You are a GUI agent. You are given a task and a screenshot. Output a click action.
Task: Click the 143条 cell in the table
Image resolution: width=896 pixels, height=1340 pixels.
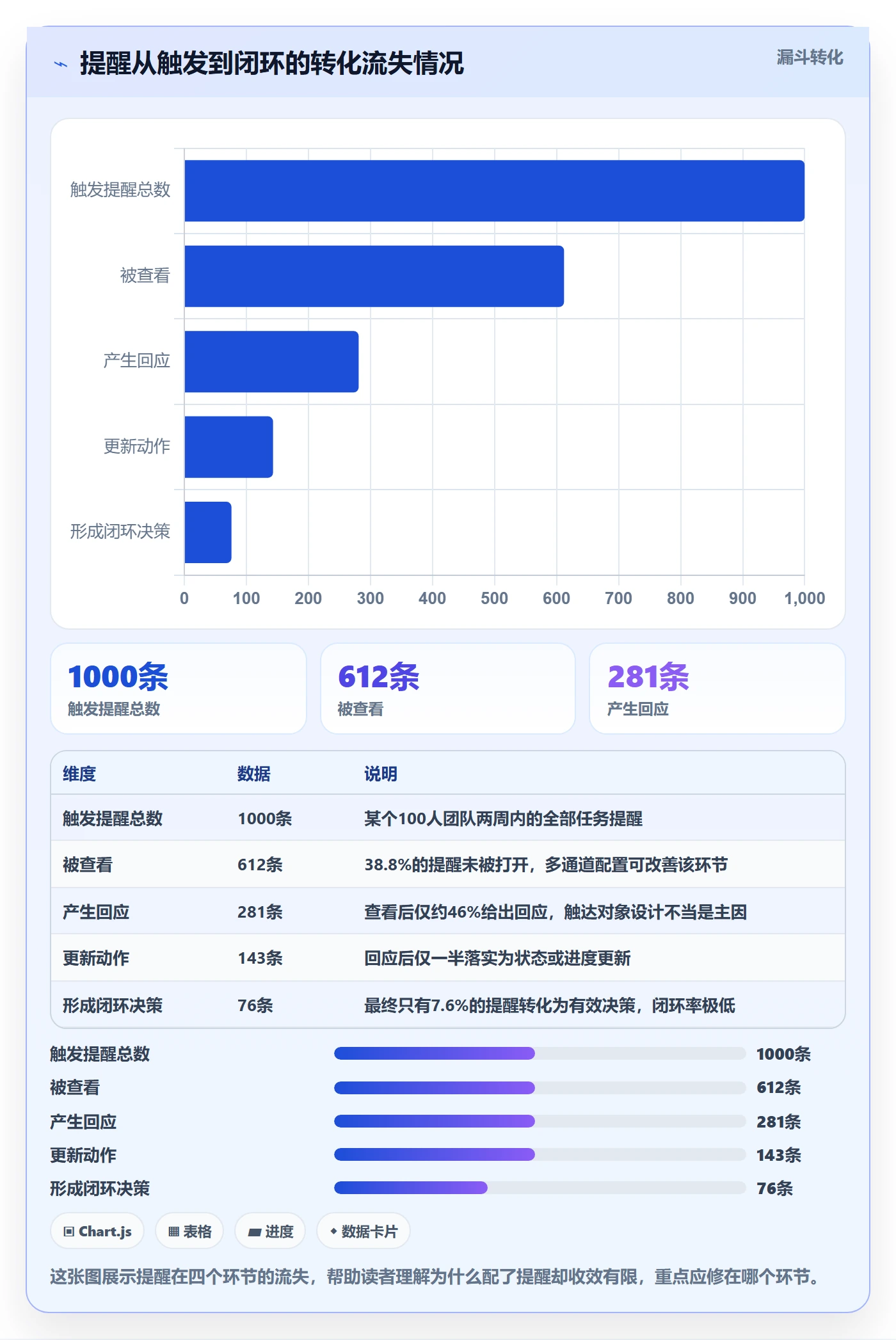[x=260, y=958]
